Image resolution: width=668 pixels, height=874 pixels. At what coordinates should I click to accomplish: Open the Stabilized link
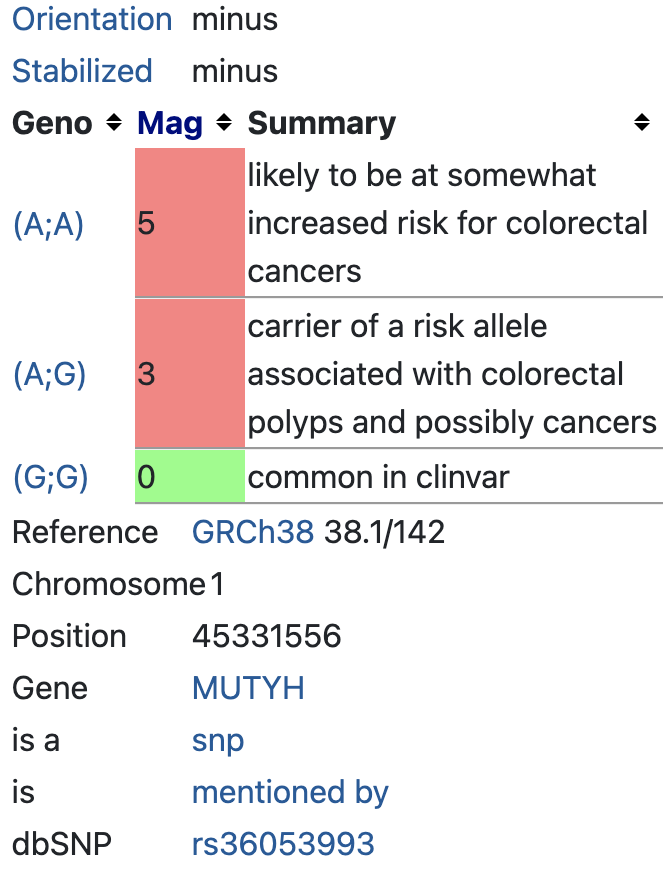[82, 71]
